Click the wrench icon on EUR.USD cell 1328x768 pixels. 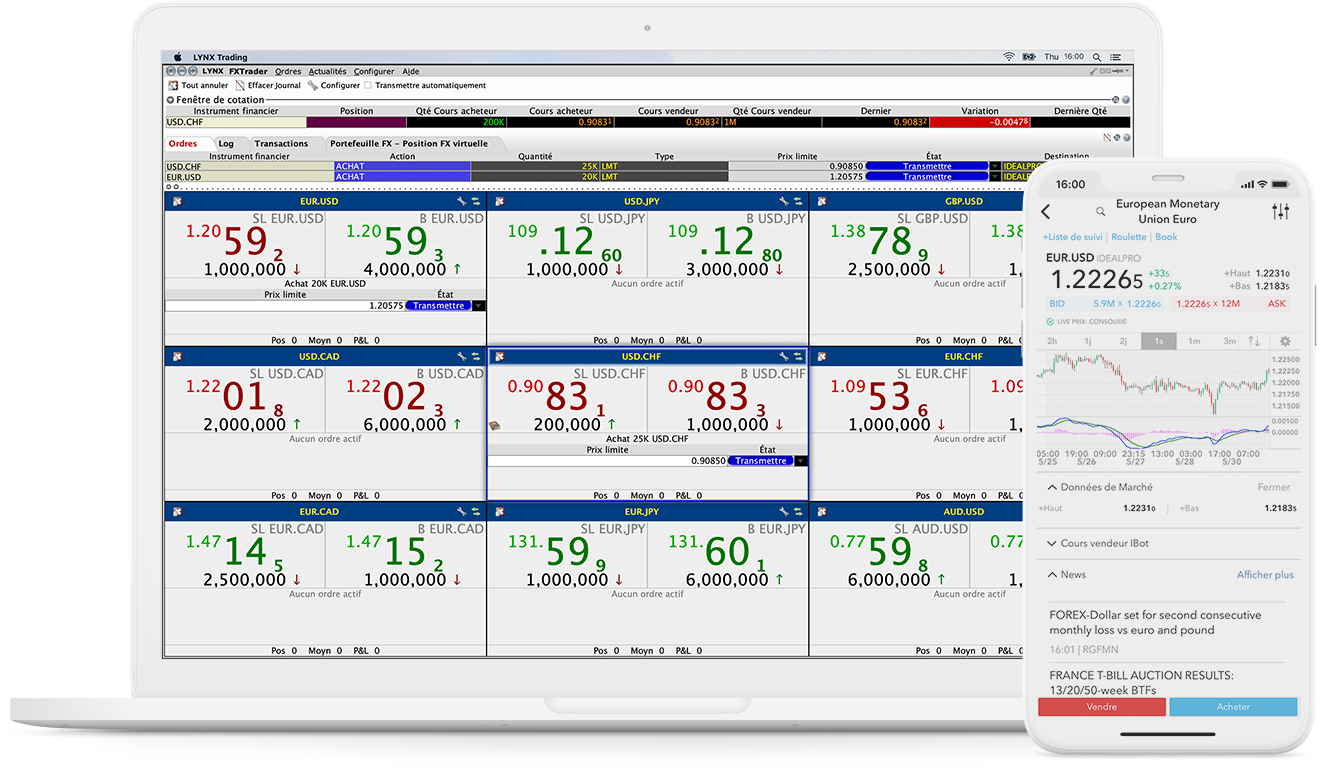pos(462,201)
